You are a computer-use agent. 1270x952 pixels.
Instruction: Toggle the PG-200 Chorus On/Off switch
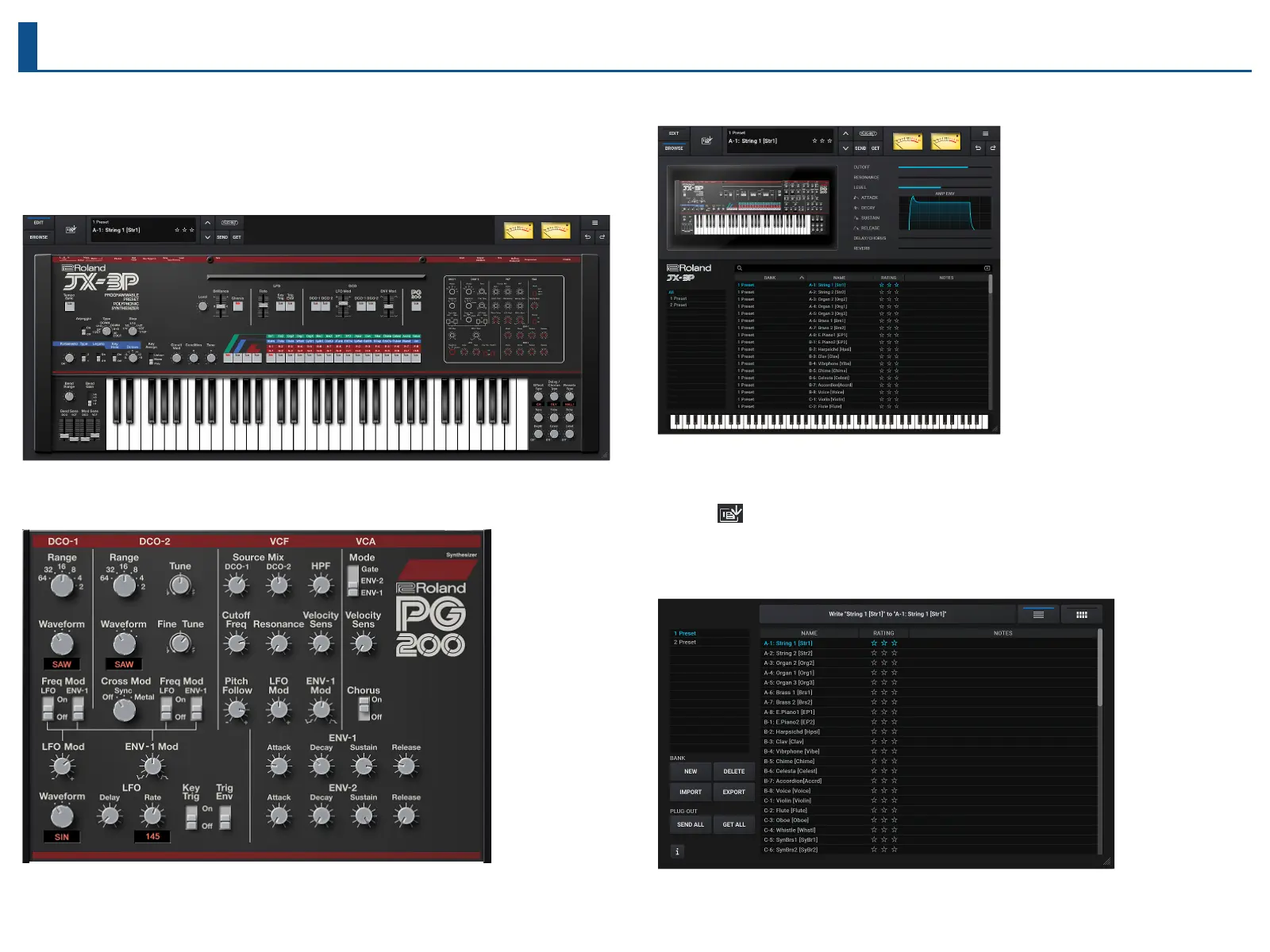pyautogui.click(x=364, y=708)
